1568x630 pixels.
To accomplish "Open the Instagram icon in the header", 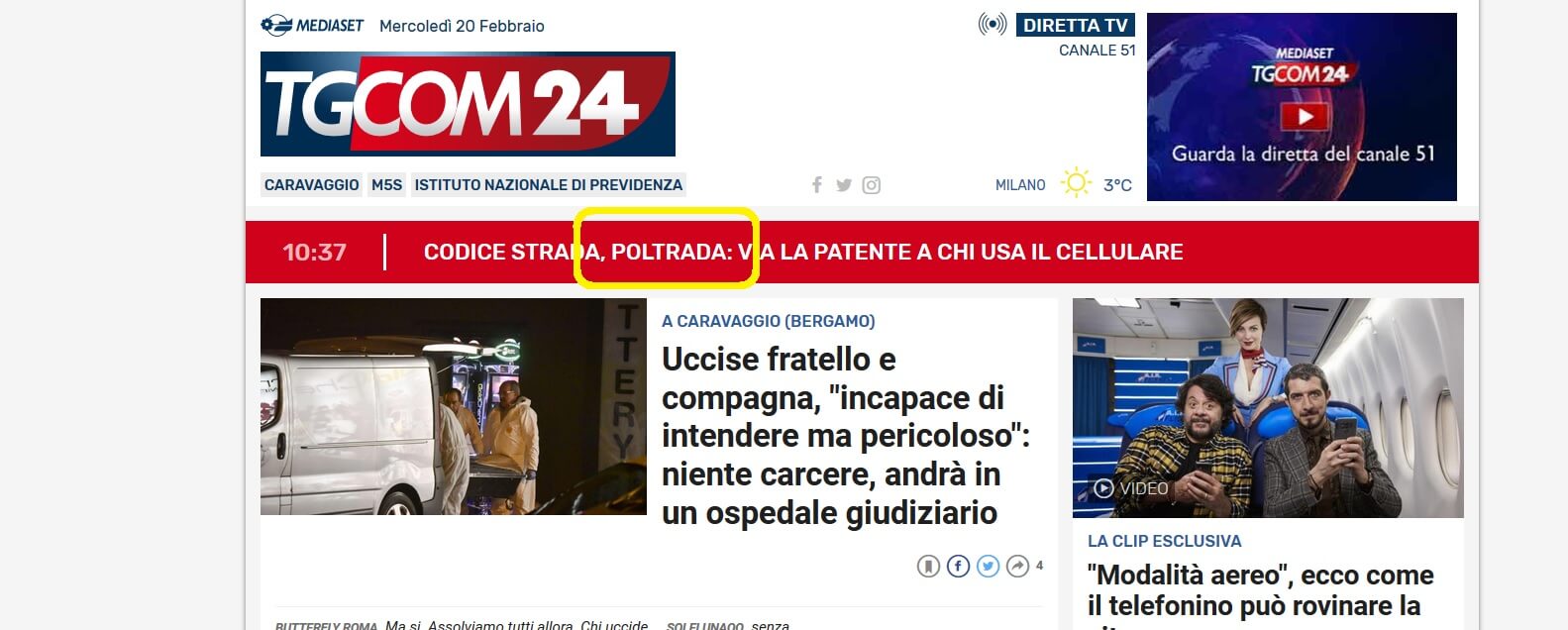I will [x=871, y=185].
